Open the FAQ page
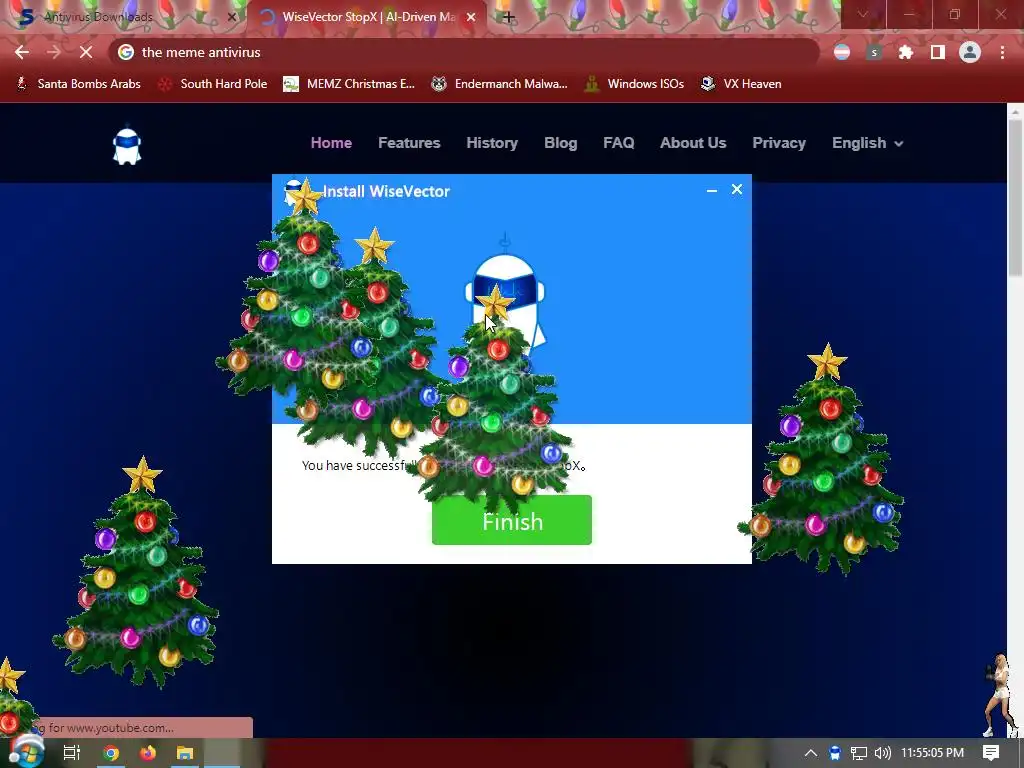This screenshot has height=768, width=1024. [618, 143]
